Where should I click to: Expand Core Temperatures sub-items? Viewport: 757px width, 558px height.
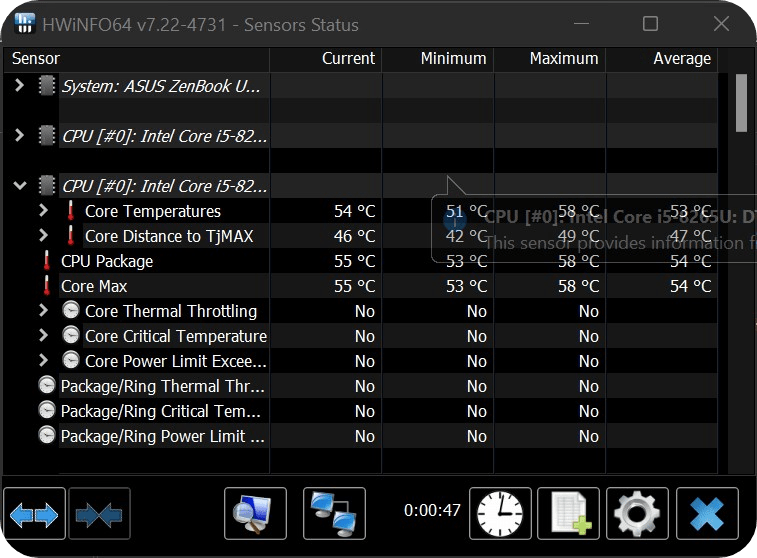(43, 210)
